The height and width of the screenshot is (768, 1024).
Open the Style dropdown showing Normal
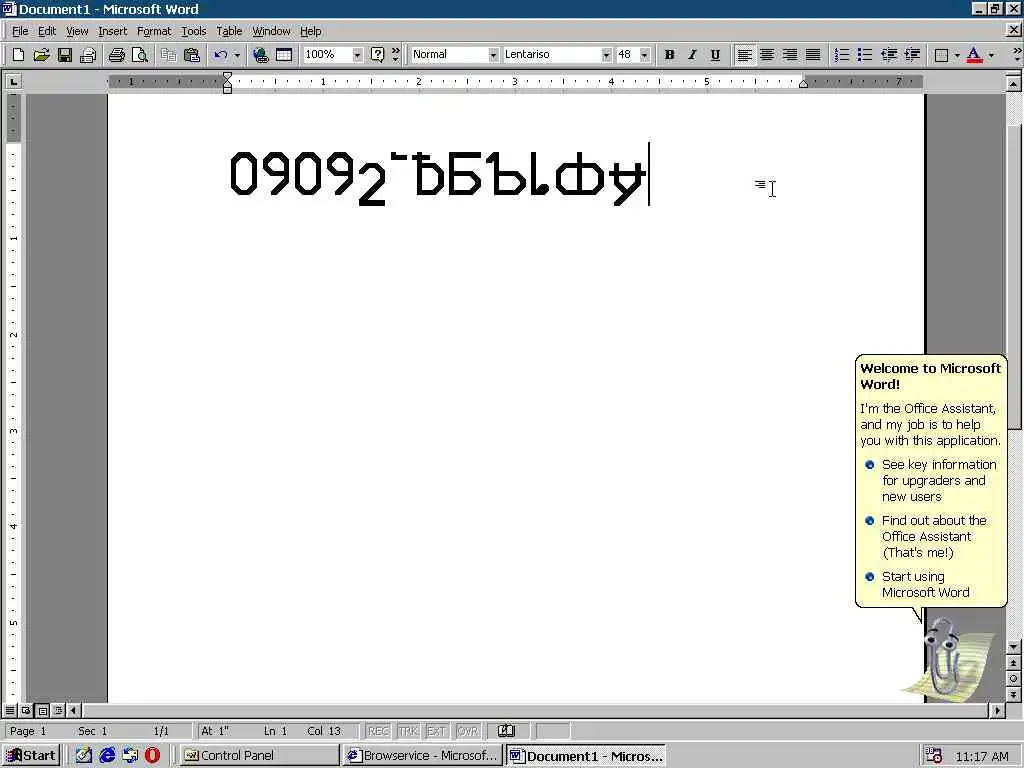click(493, 55)
